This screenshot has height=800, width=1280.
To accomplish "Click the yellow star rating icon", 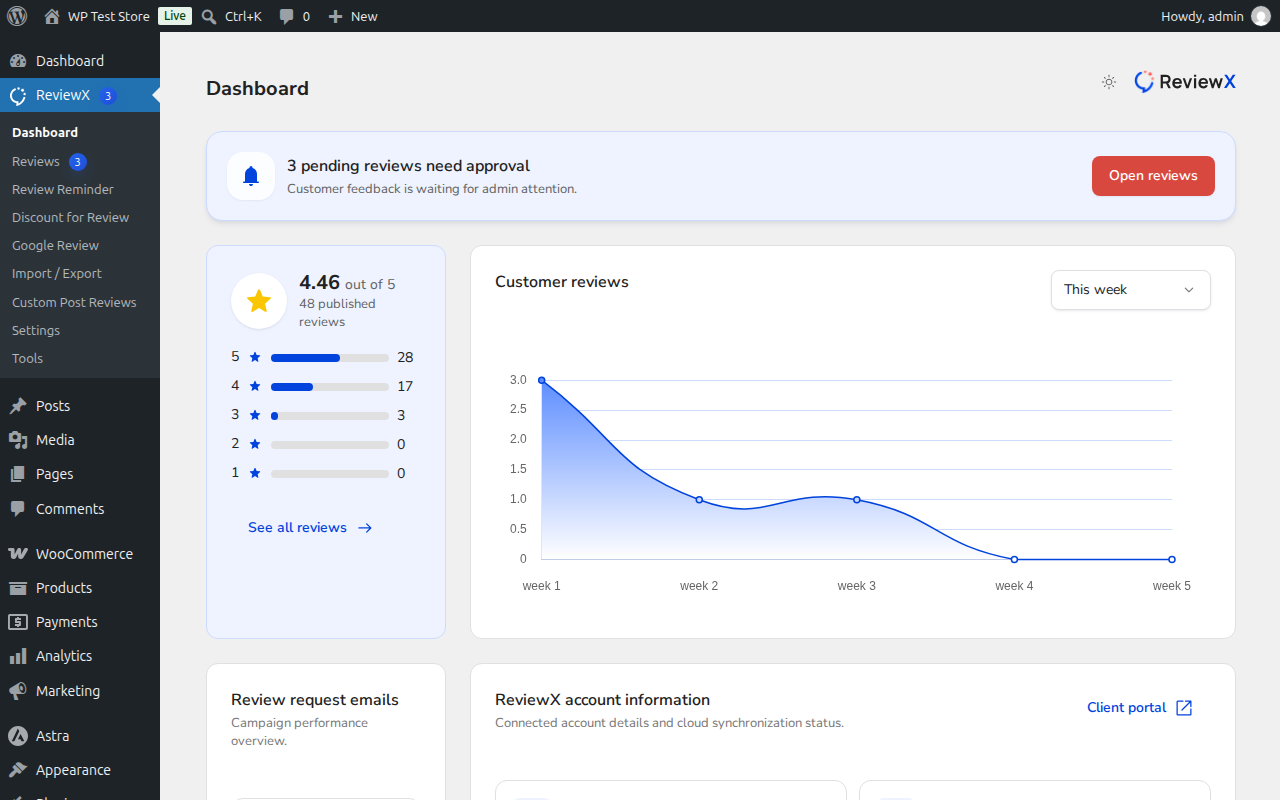I will pyautogui.click(x=259, y=301).
